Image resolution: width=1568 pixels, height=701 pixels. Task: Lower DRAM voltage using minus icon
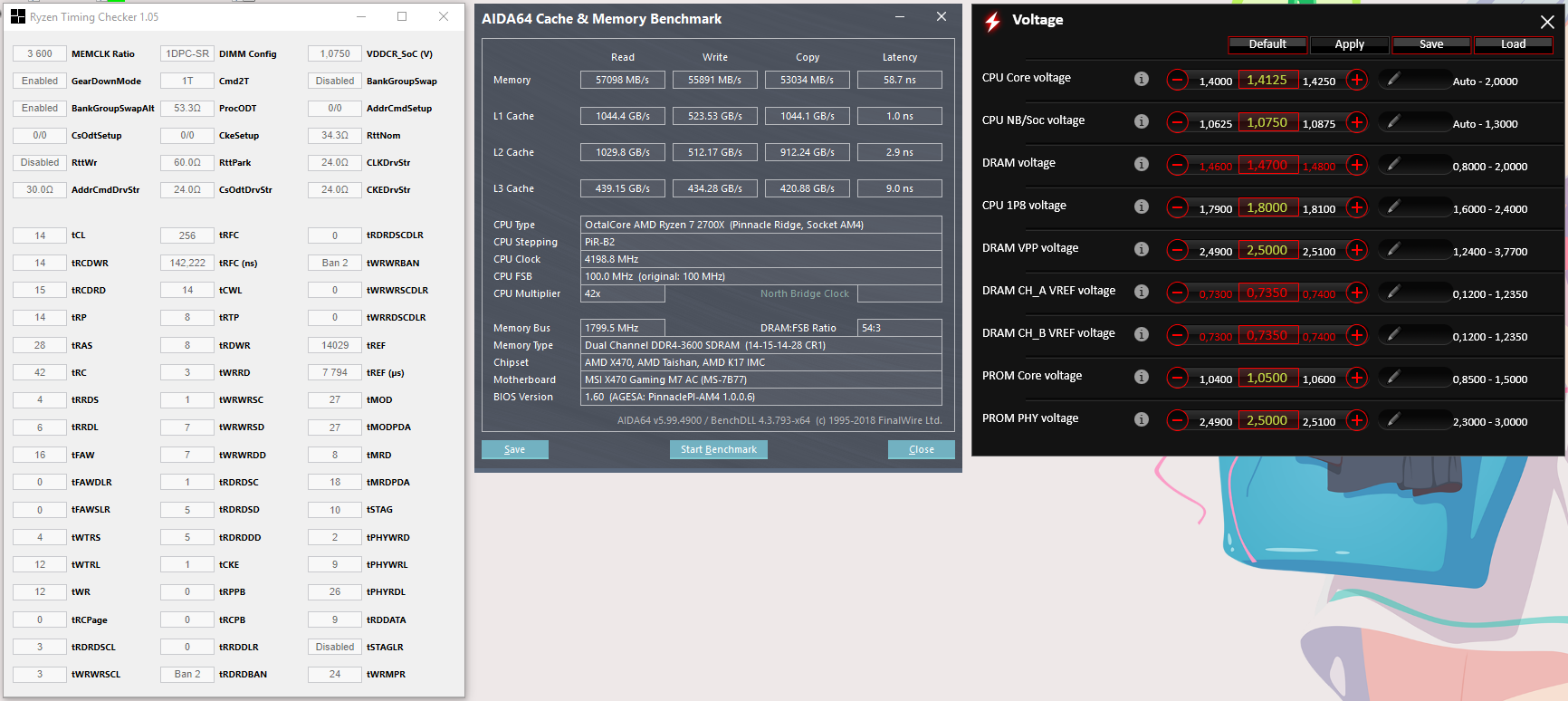pos(1177,166)
